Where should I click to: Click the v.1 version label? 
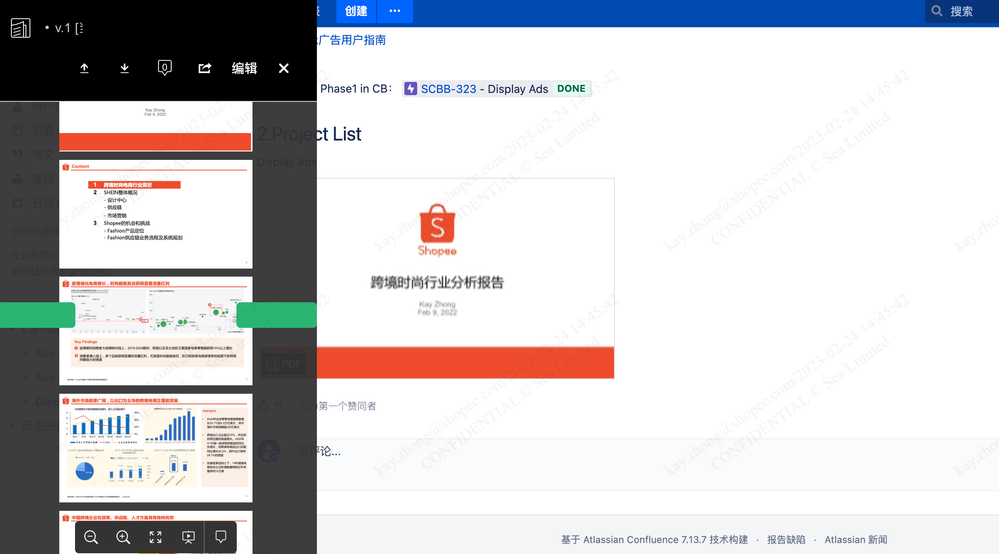62,28
